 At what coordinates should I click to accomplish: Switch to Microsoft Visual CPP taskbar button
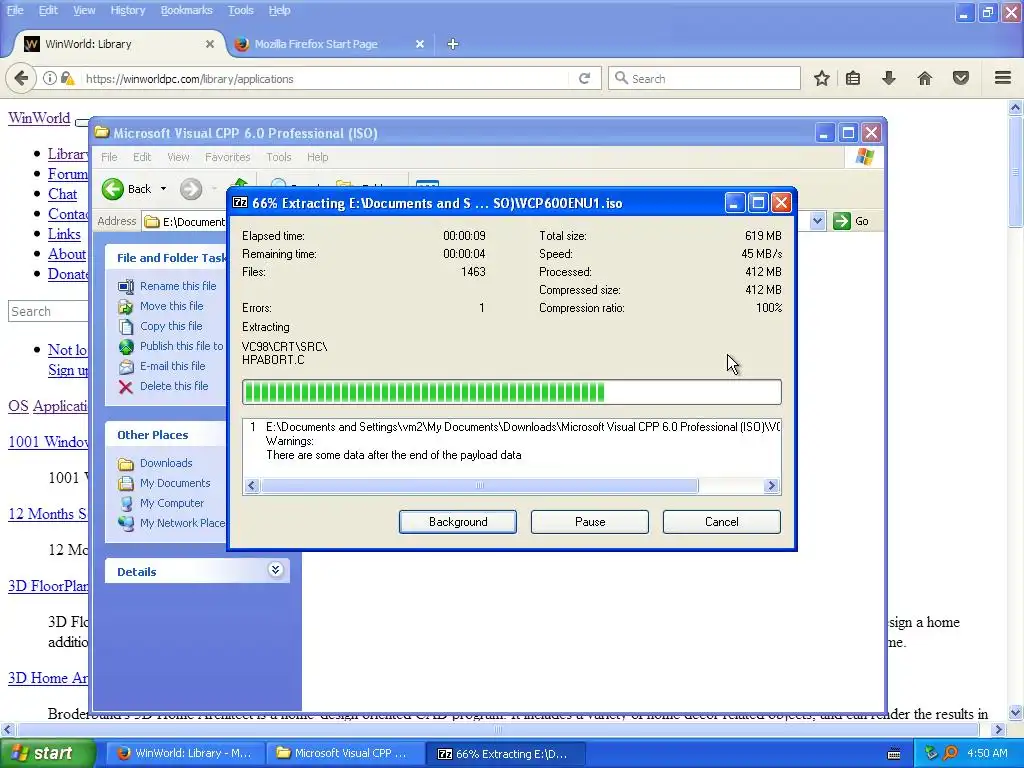[344, 754]
